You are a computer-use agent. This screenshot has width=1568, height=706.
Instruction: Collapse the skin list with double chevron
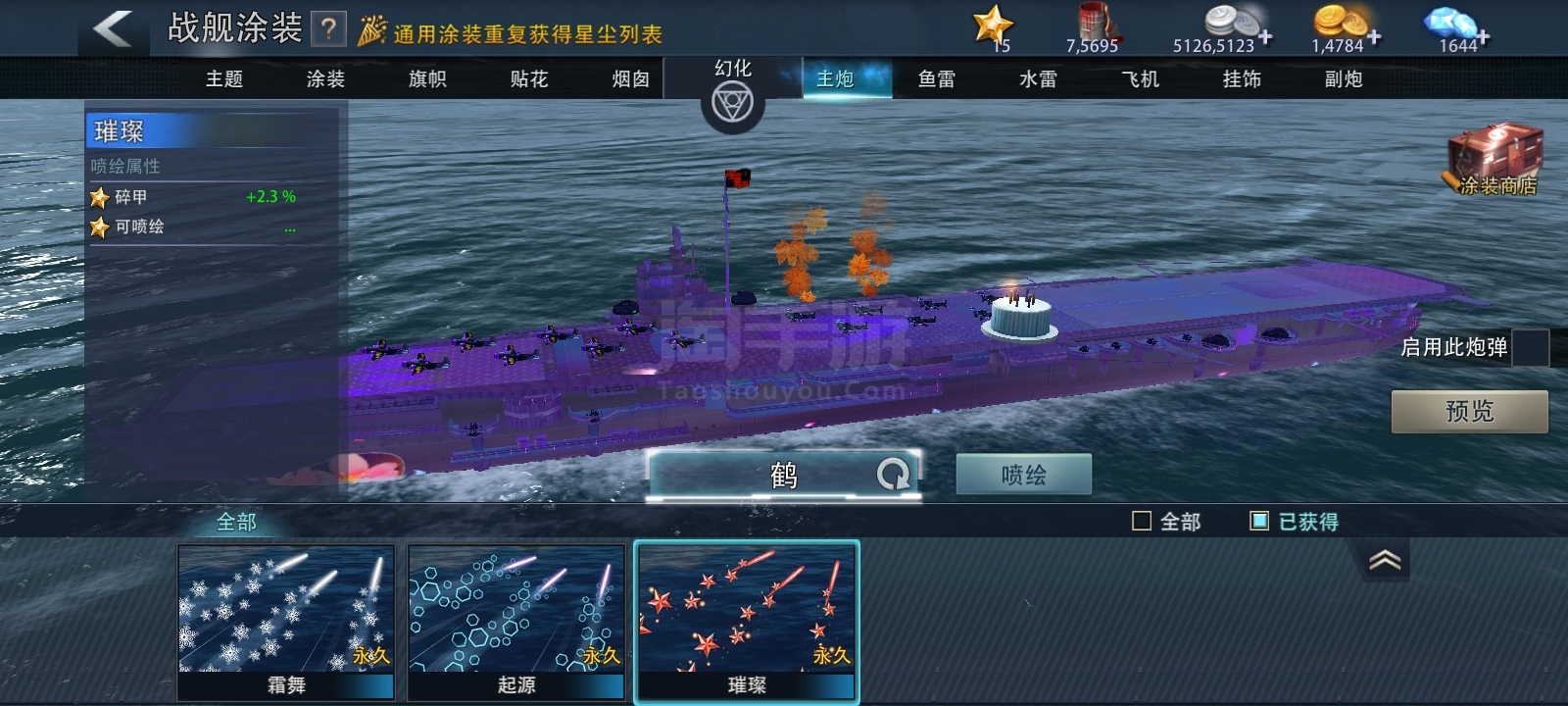(1385, 561)
